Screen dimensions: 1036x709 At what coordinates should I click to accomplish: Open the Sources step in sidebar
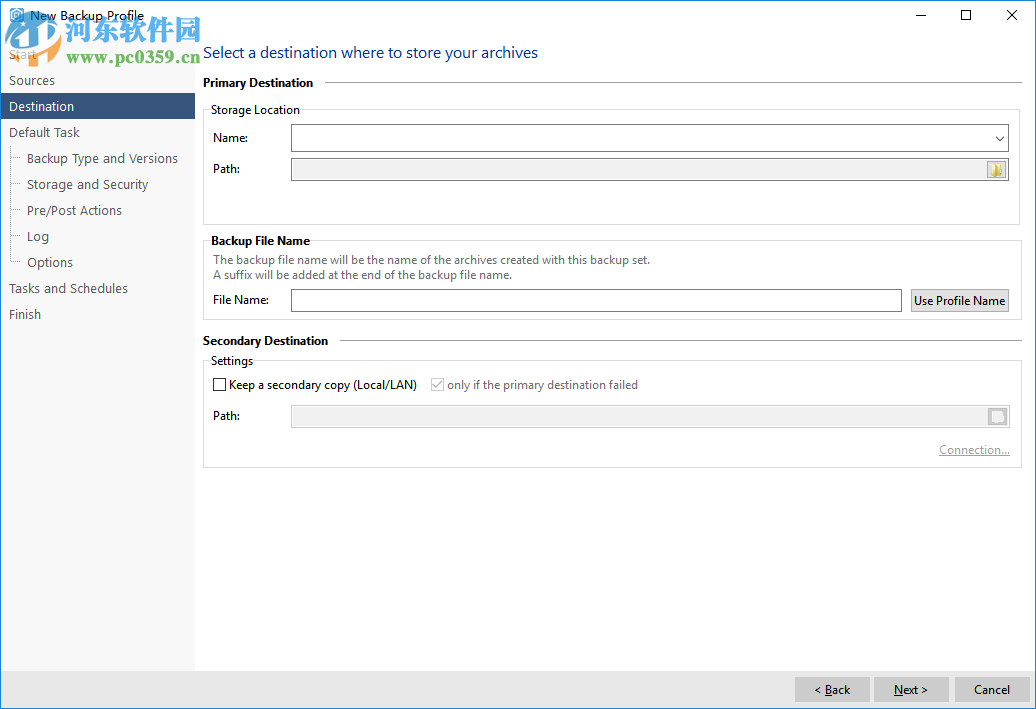pos(32,81)
